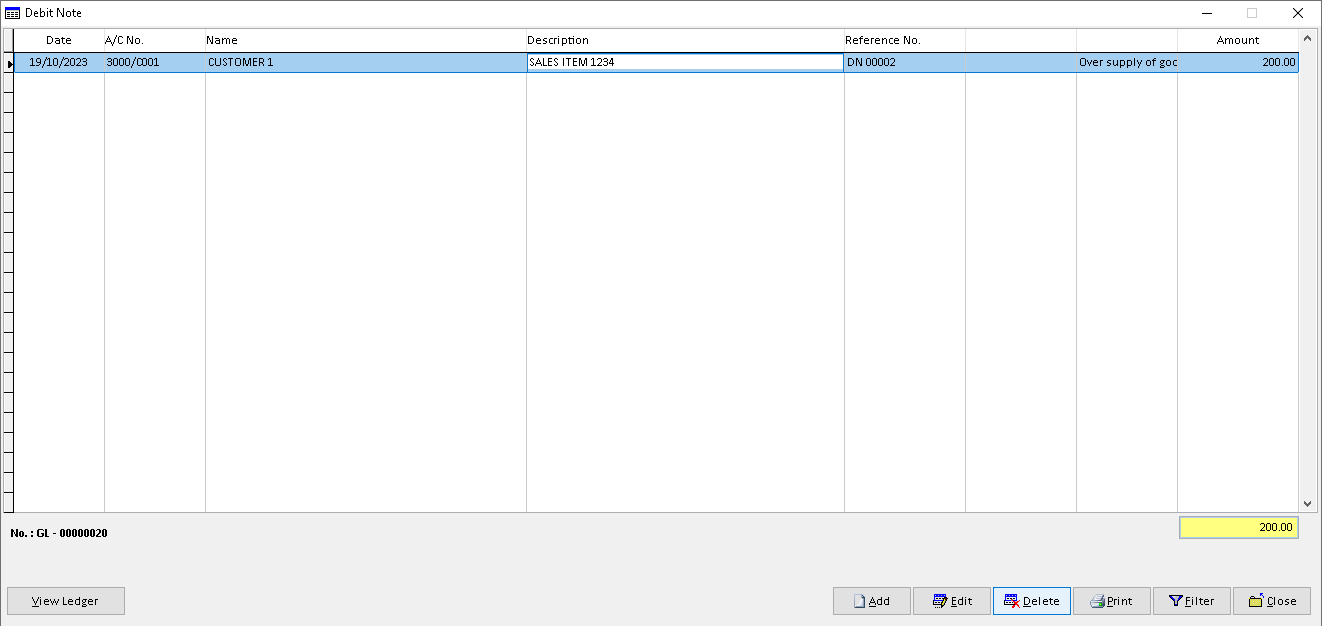Image resolution: width=1322 pixels, height=626 pixels.
Task: Open View Ledger
Action: (66, 601)
